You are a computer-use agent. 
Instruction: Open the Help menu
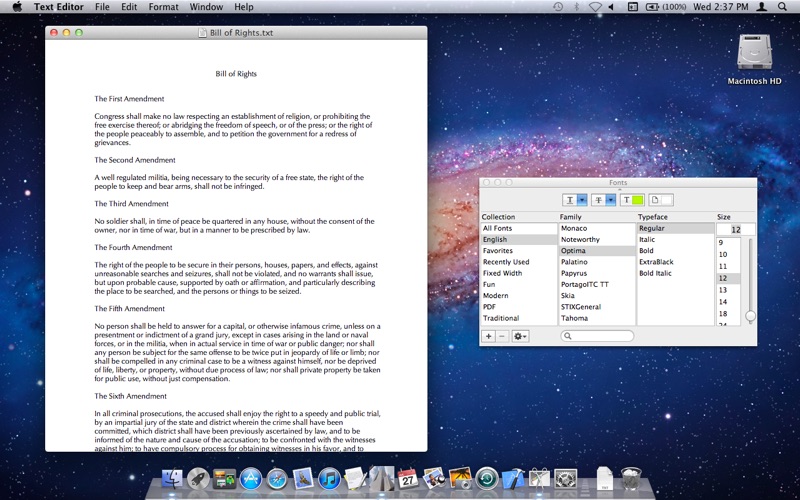[244, 7]
